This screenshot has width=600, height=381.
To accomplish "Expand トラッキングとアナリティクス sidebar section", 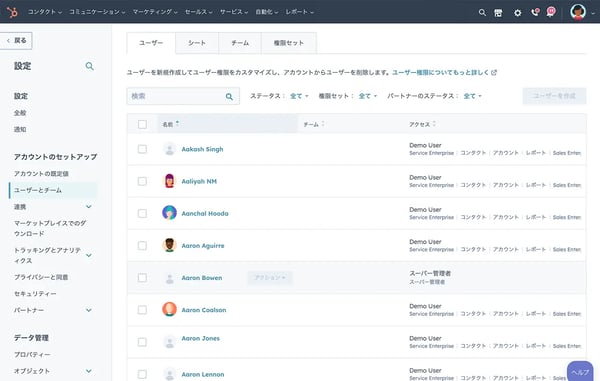I will tap(89, 256).
